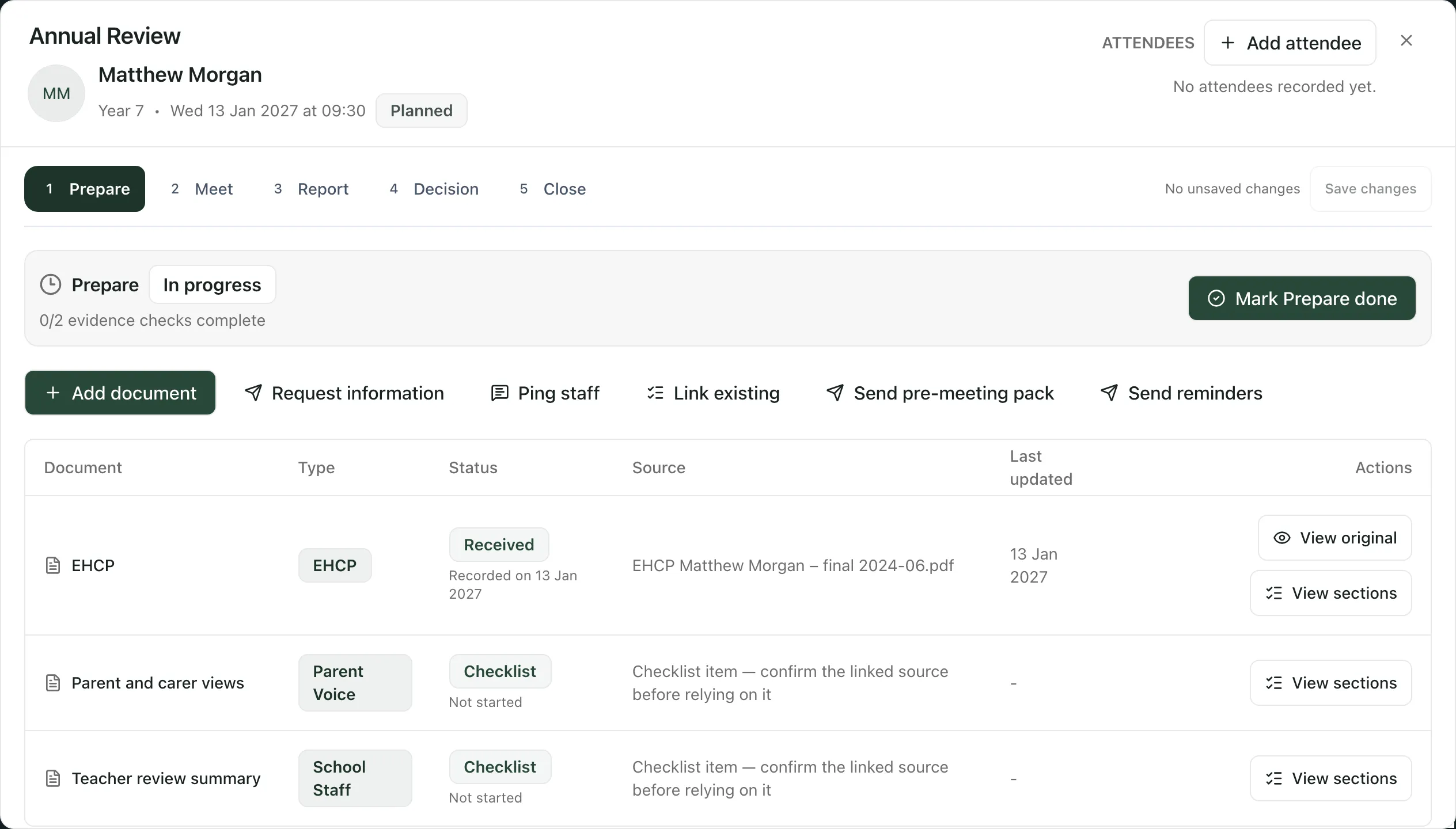Click the Last updated column header

[x=1041, y=467]
